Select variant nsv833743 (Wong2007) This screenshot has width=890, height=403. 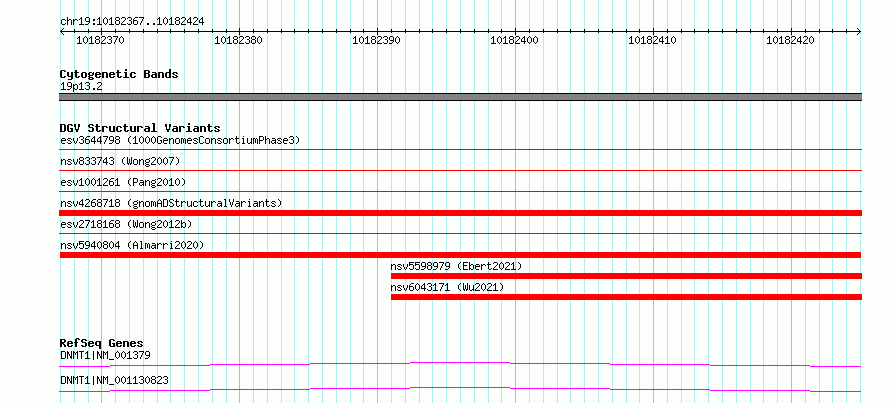click(x=120, y=161)
